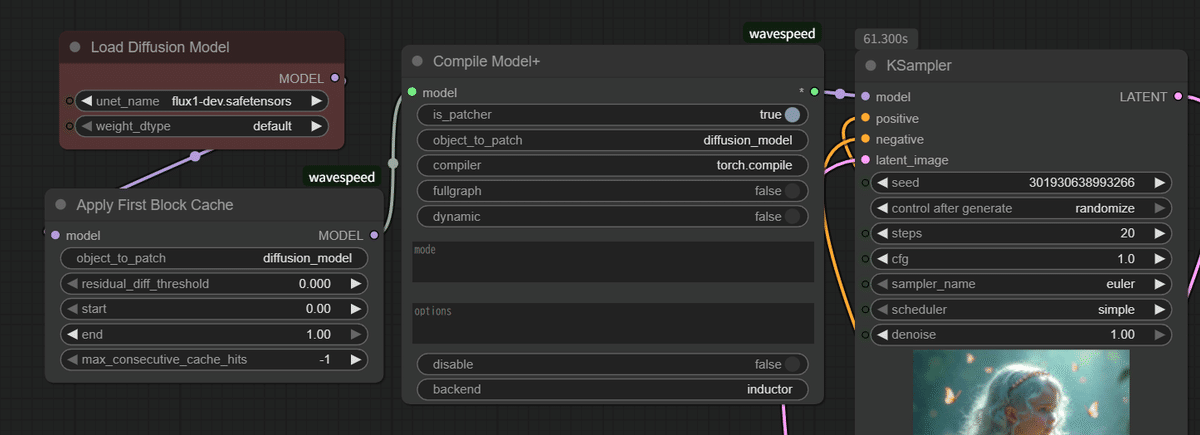Viewport: 1200px width, 435px height.
Task: Toggle the disable option in Compile Model+
Action: click(792, 365)
